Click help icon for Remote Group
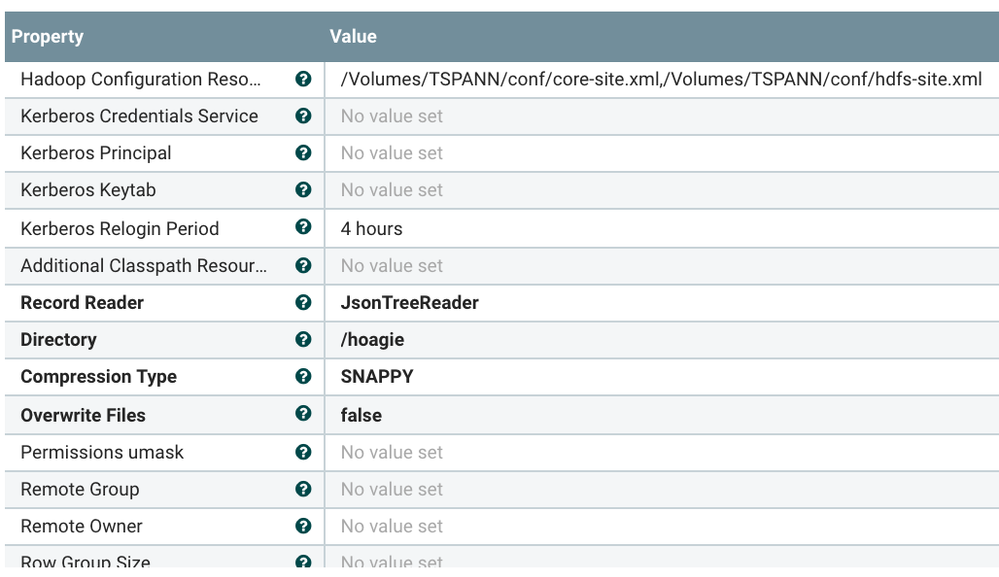 (304, 489)
